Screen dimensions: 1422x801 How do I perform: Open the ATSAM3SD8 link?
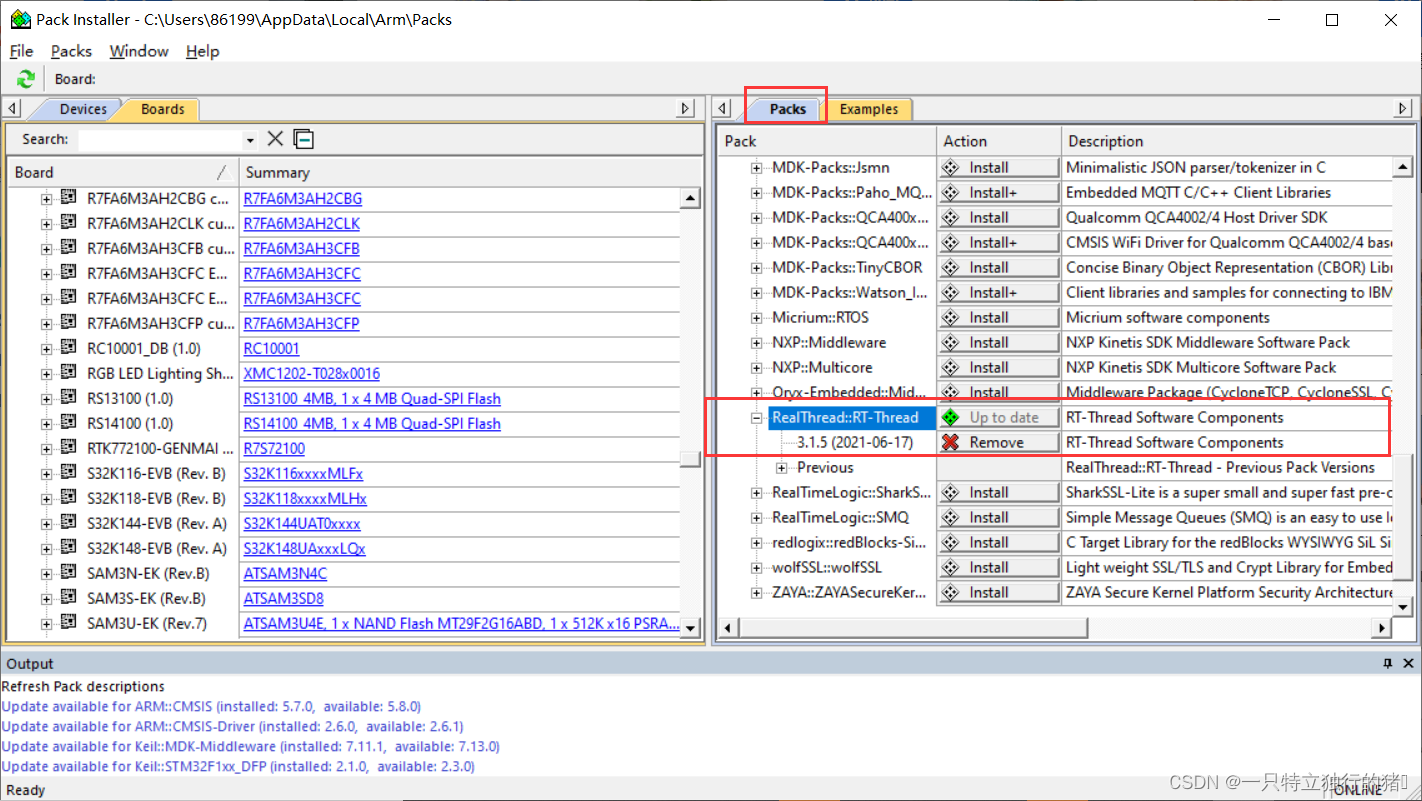[x=284, y=598]
